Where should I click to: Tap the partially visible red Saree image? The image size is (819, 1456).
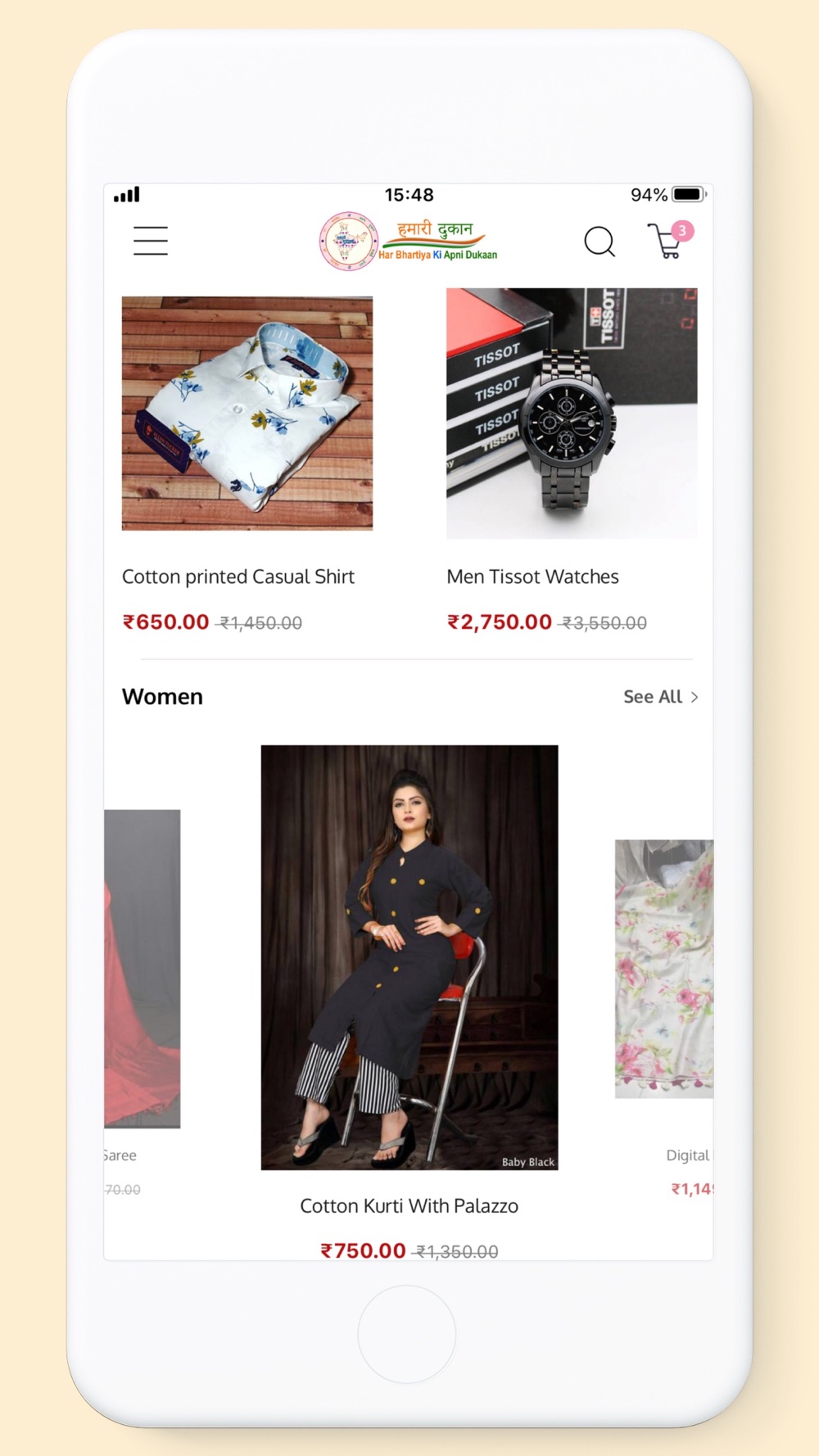pyautogui.click(x=143, y=969)
